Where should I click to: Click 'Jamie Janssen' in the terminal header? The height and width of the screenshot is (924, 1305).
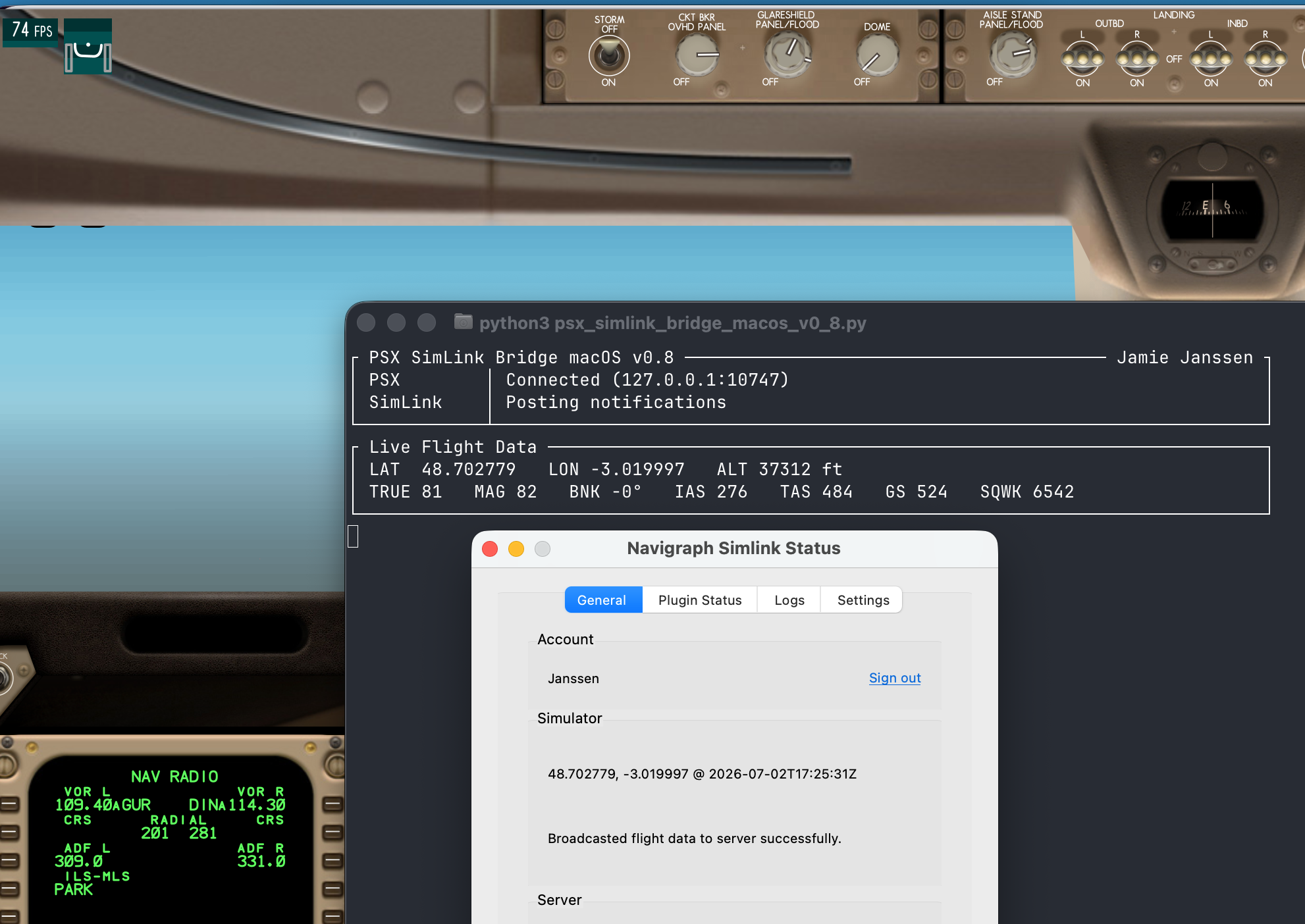click(1185, 357)
